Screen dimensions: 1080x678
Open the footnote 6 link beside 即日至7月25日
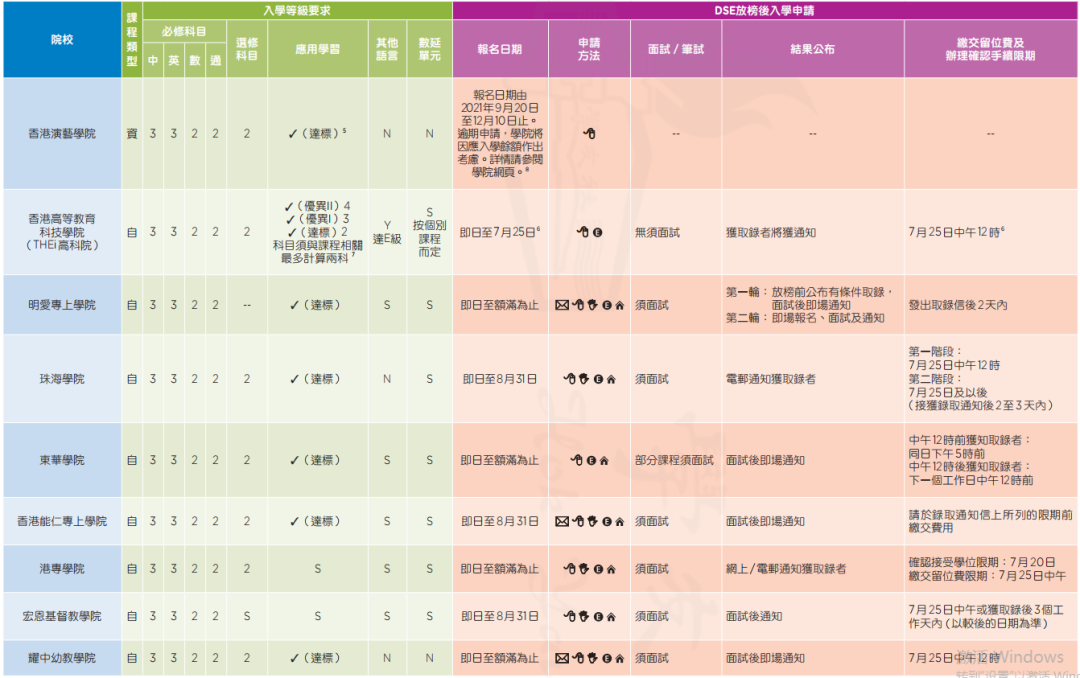(x=538, y=228)
